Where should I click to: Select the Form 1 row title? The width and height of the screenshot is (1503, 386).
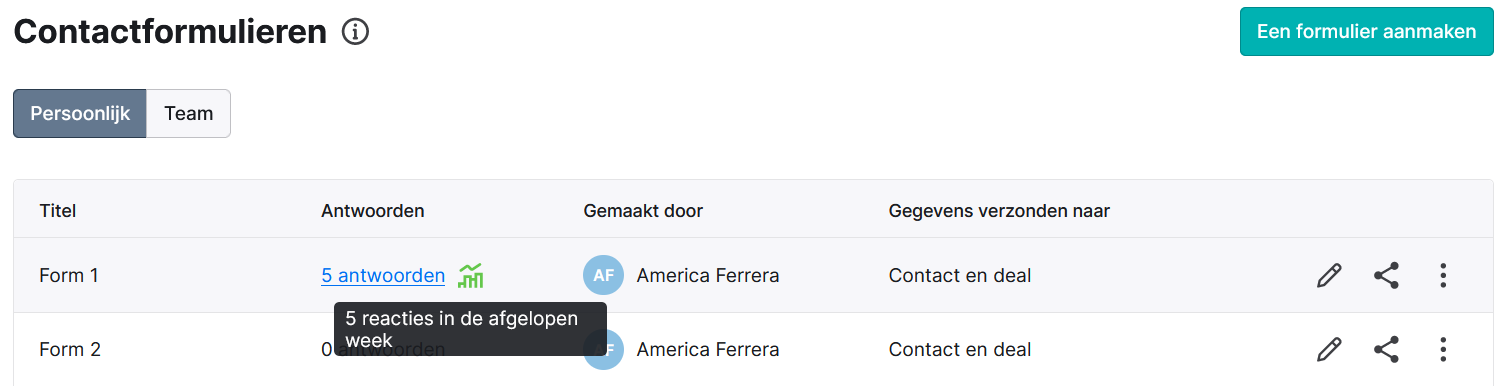[69, 275]
